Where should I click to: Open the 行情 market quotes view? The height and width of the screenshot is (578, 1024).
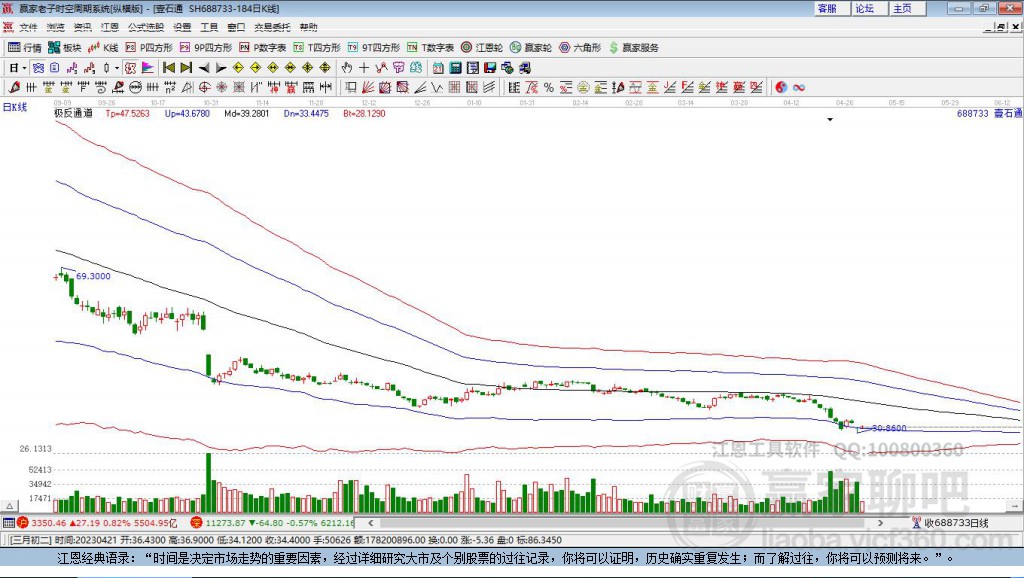(x=25, y=47)
